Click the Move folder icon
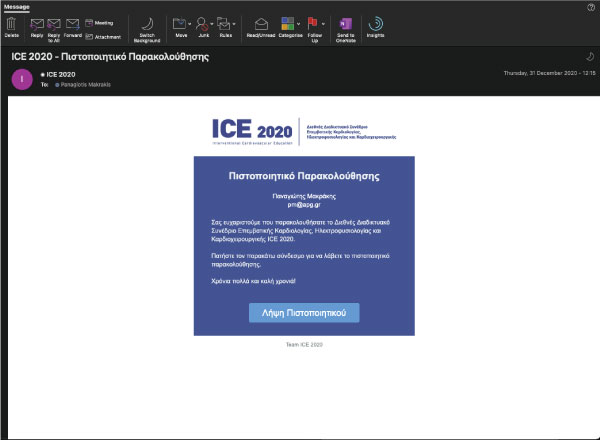The width and height of the screenshot is (600, 440). (179, 24)
